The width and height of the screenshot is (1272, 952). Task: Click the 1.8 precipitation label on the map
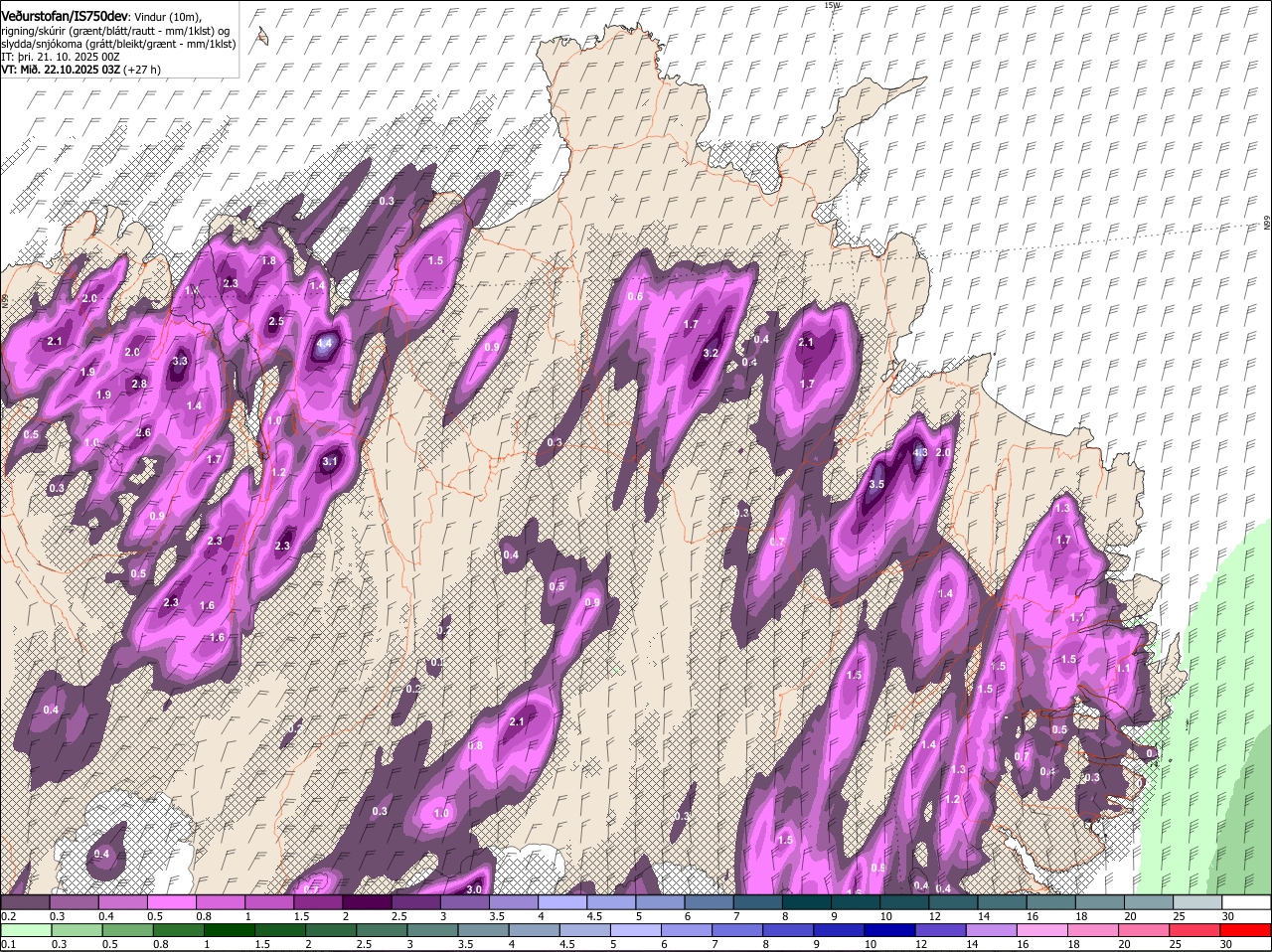[x=268, y=260]
